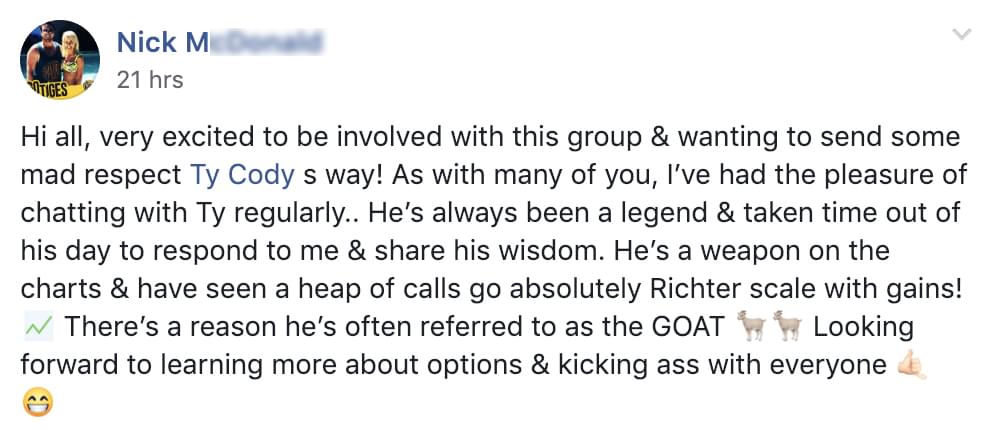The image size is (994, 430).
Task: Click the first goat emoji
Action: 752,326
